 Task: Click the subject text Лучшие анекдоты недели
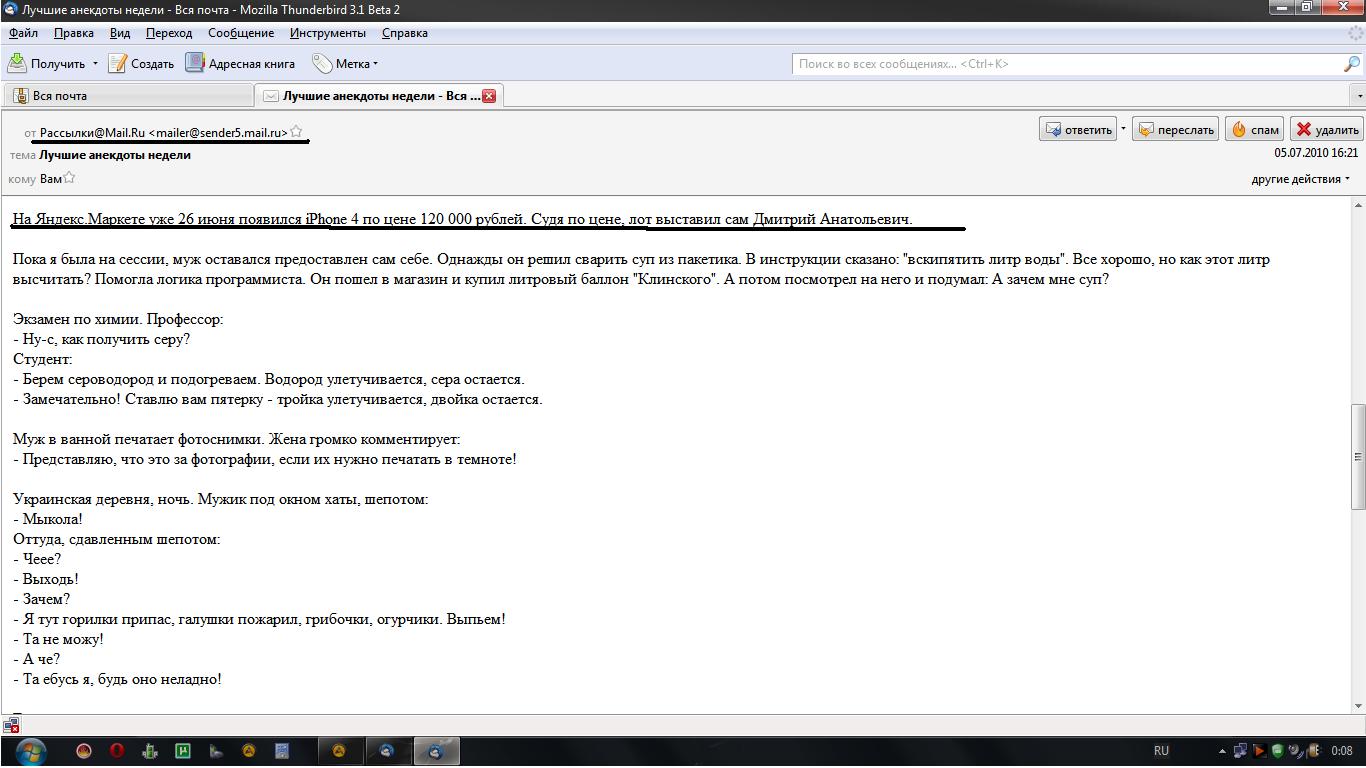point(115,155)
